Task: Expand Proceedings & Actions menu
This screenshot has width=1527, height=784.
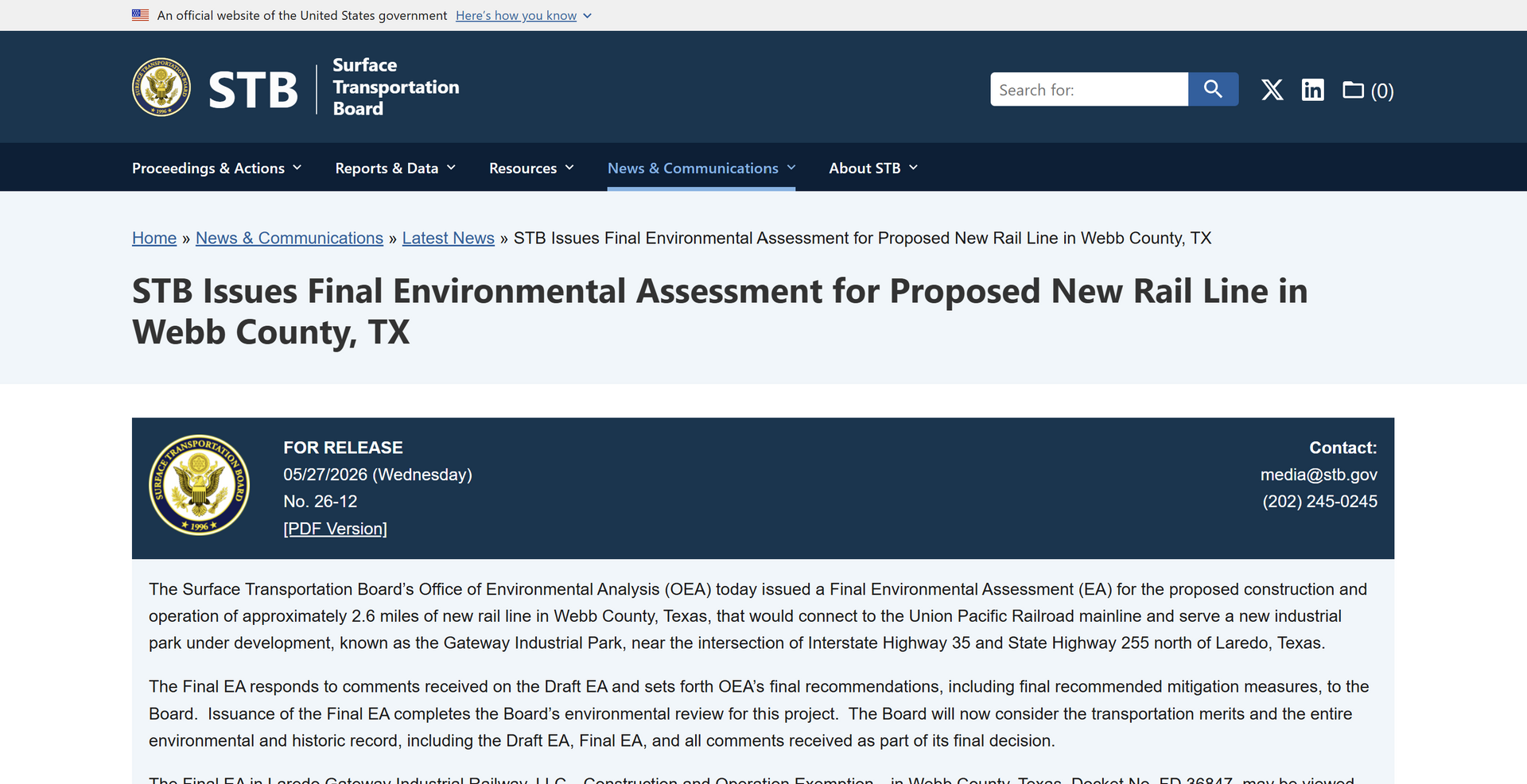Action: [216, 168]
